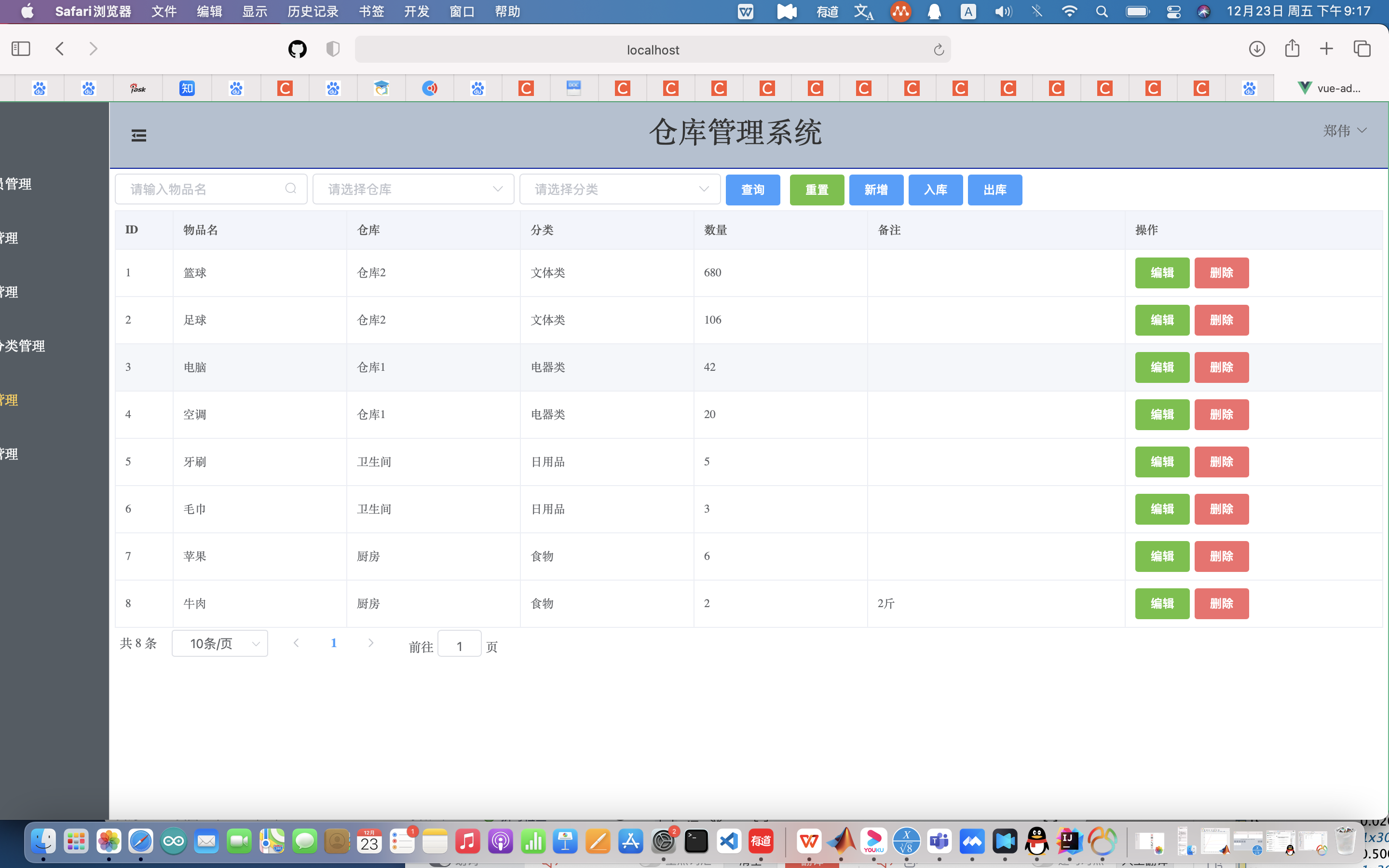Open Visual Studio Code in Dock
Viewport: 1389px width, 868px height.
point(729,842)
